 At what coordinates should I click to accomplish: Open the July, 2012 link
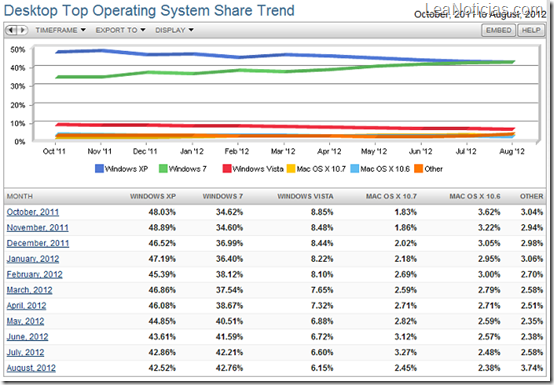tap(25, 352)
